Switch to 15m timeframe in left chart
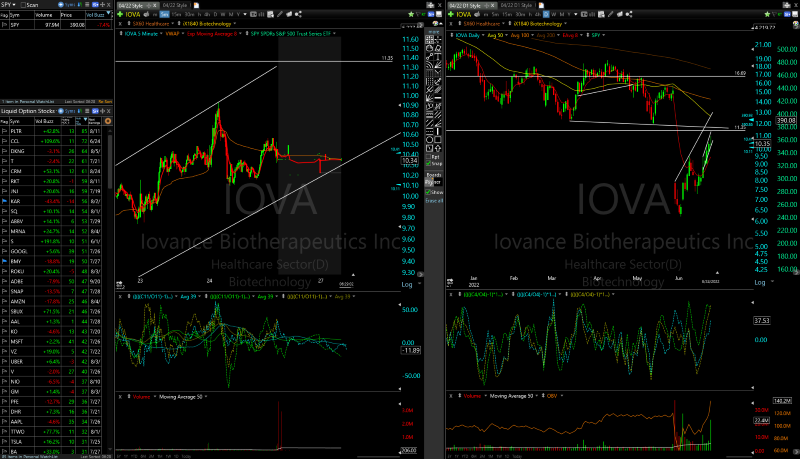The image size is (800, 459). [177, 14]
